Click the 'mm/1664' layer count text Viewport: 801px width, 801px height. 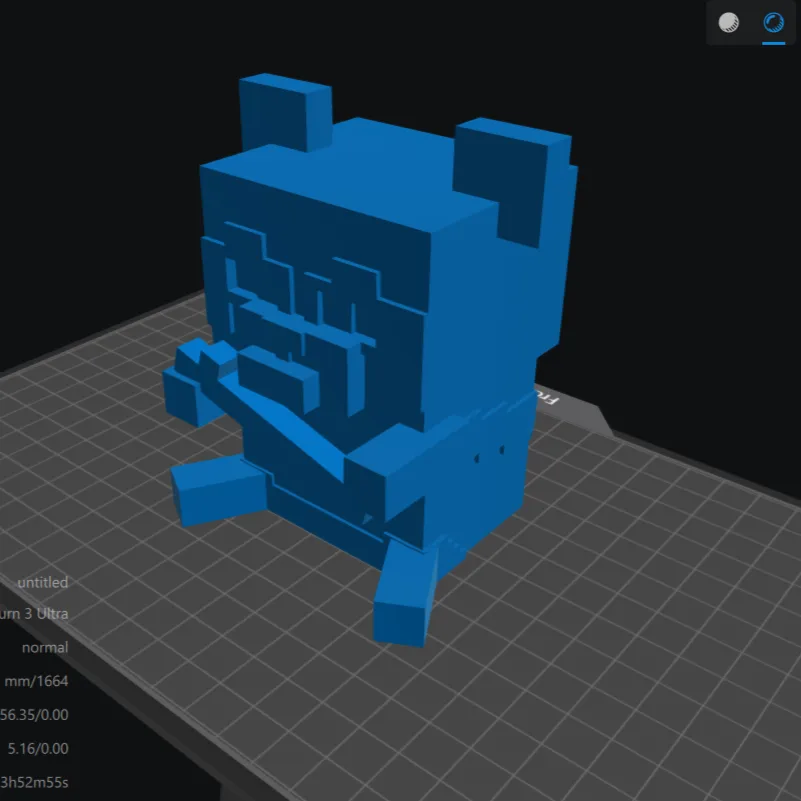click(36, 681)
